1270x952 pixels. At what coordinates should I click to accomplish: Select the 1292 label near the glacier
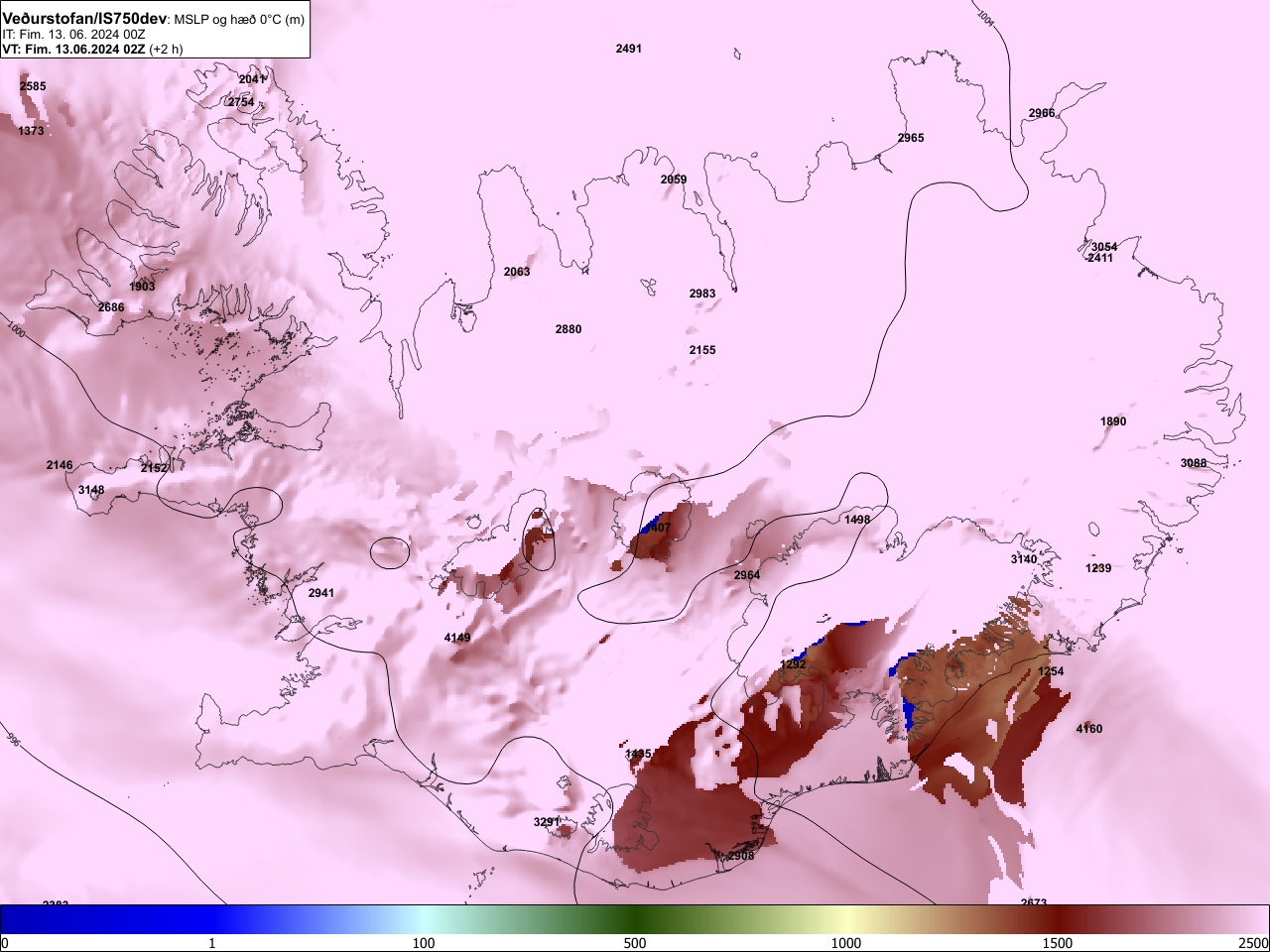(x=794, y=664)
